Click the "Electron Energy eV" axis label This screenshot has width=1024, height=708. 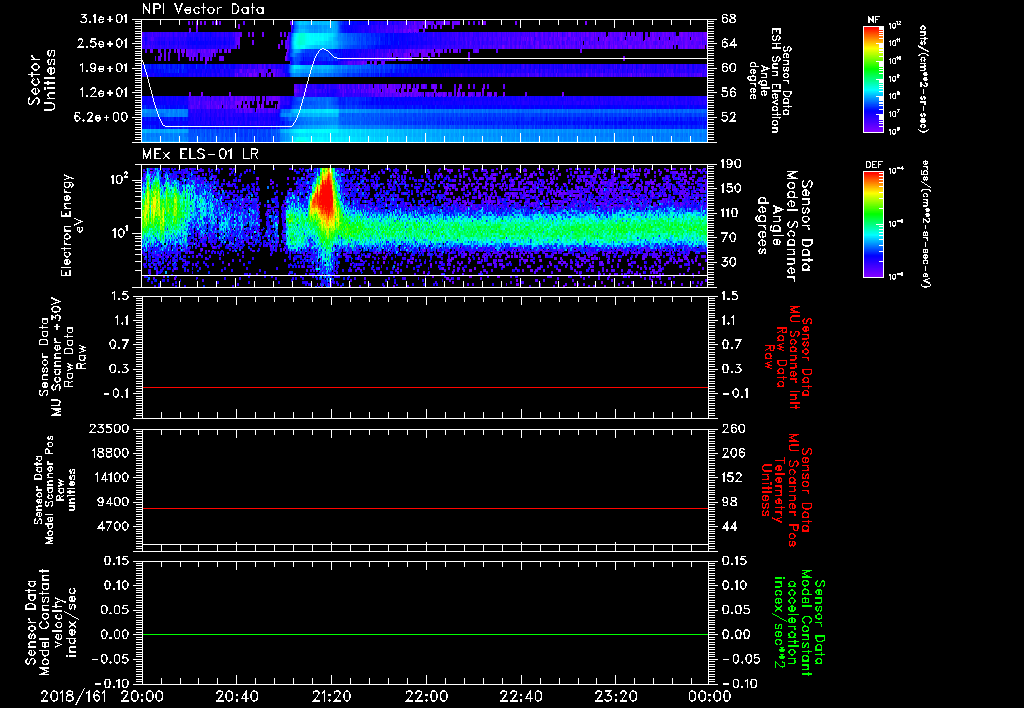coord(73,225)
